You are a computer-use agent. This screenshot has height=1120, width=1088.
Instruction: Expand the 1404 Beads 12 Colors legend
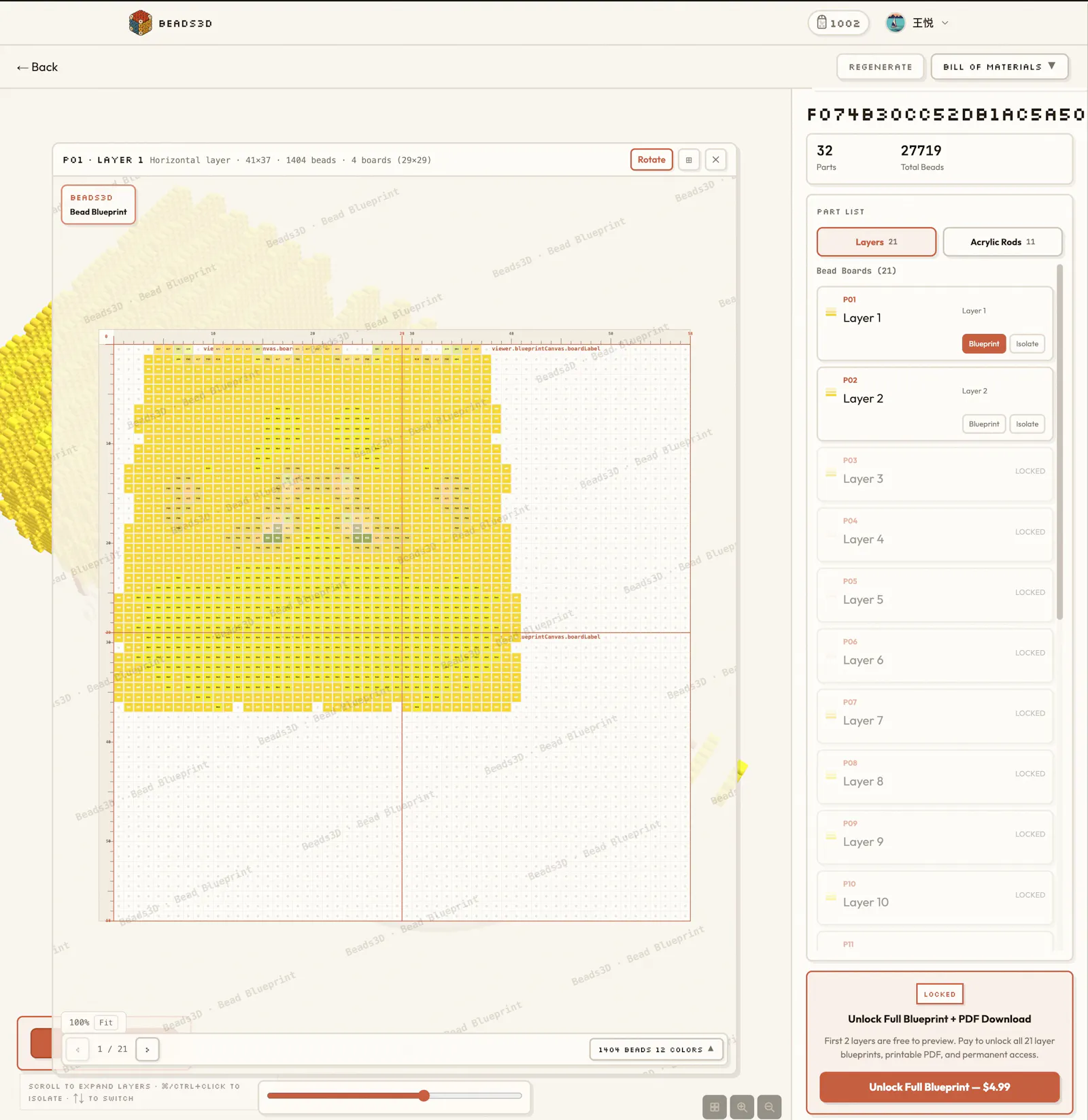[656, 1049]
